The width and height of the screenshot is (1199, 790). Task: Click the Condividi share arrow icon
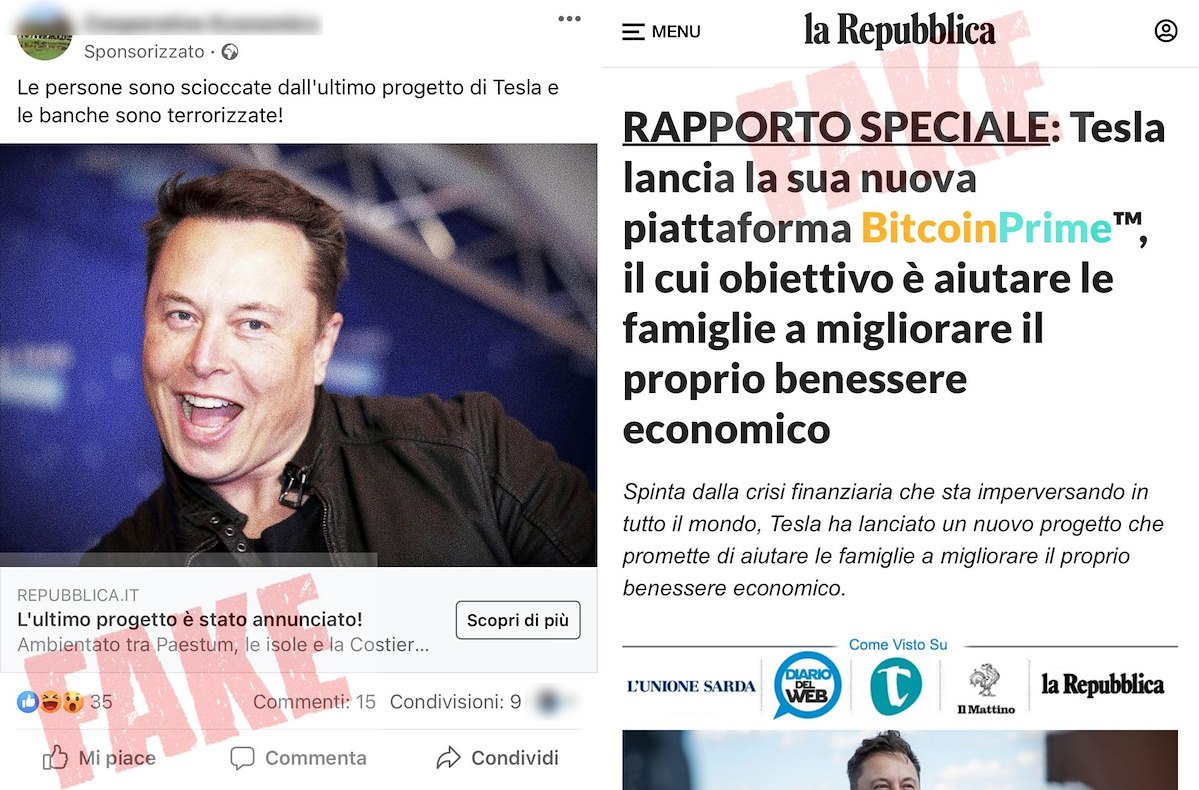pos(448,758)
